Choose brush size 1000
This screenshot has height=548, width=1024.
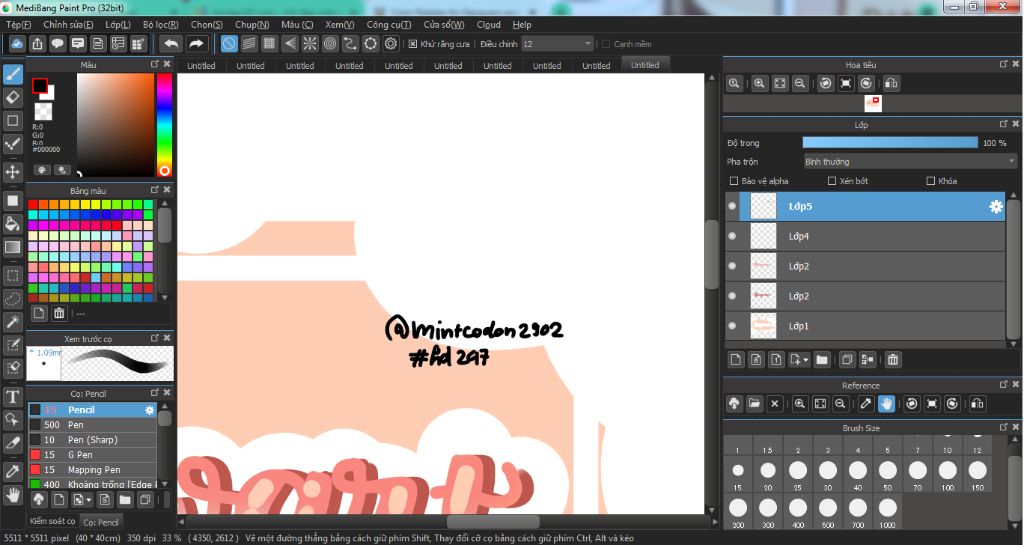coord(888,513)
